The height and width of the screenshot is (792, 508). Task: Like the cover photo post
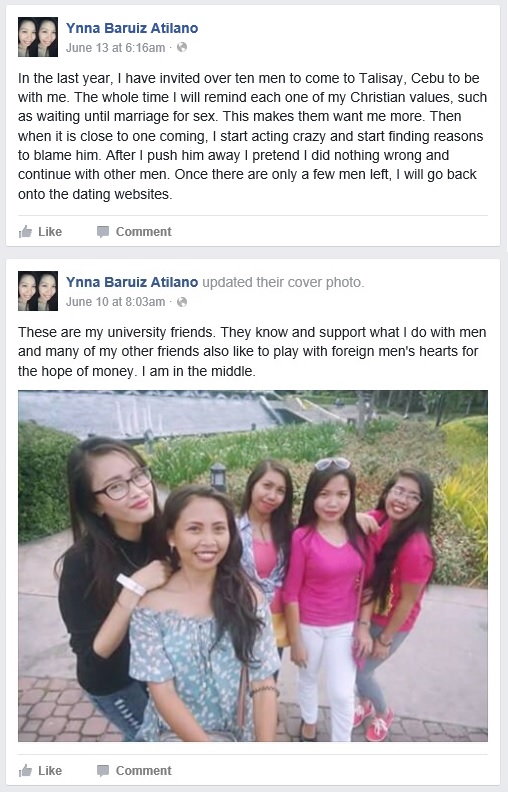[x=40, y=771]
